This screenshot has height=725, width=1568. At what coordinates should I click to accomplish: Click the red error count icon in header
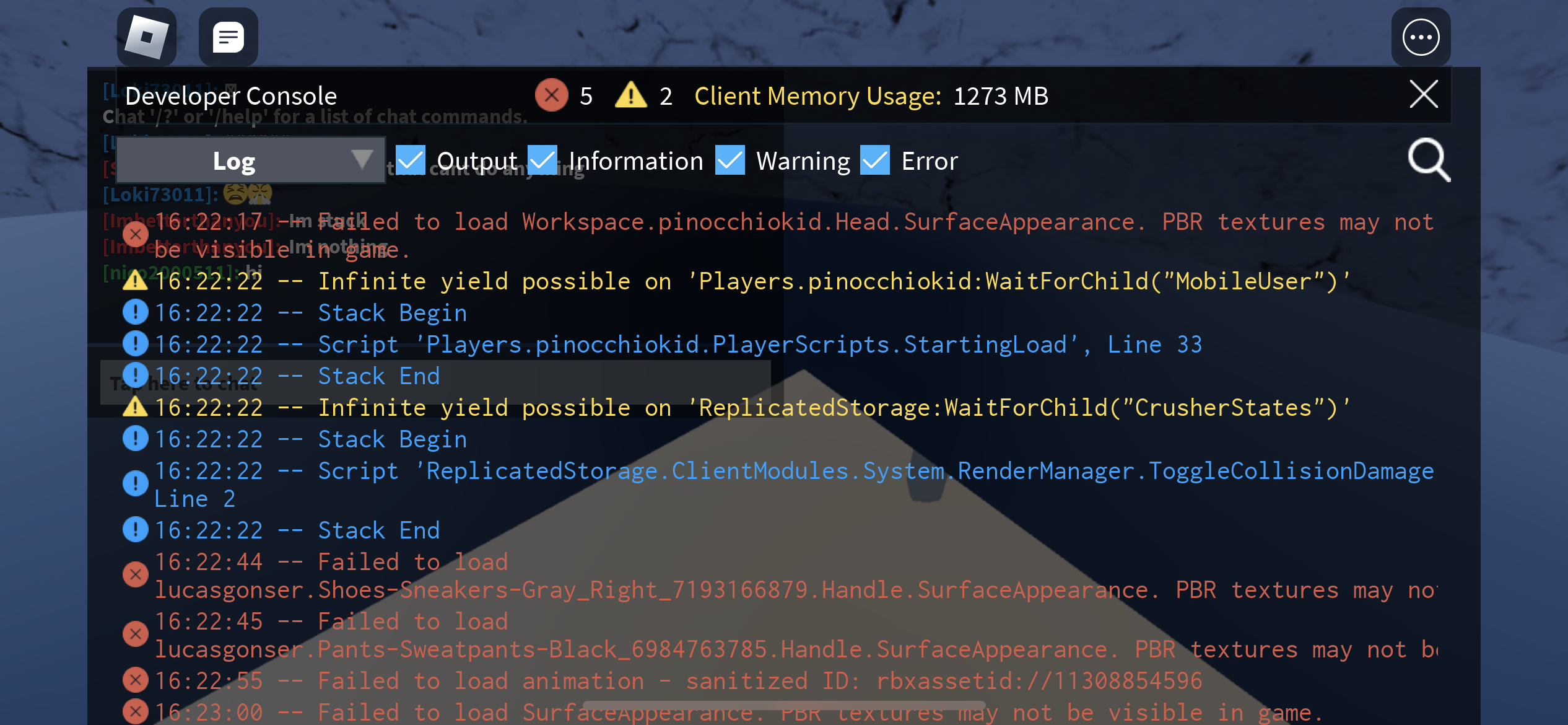click(551, 95)
